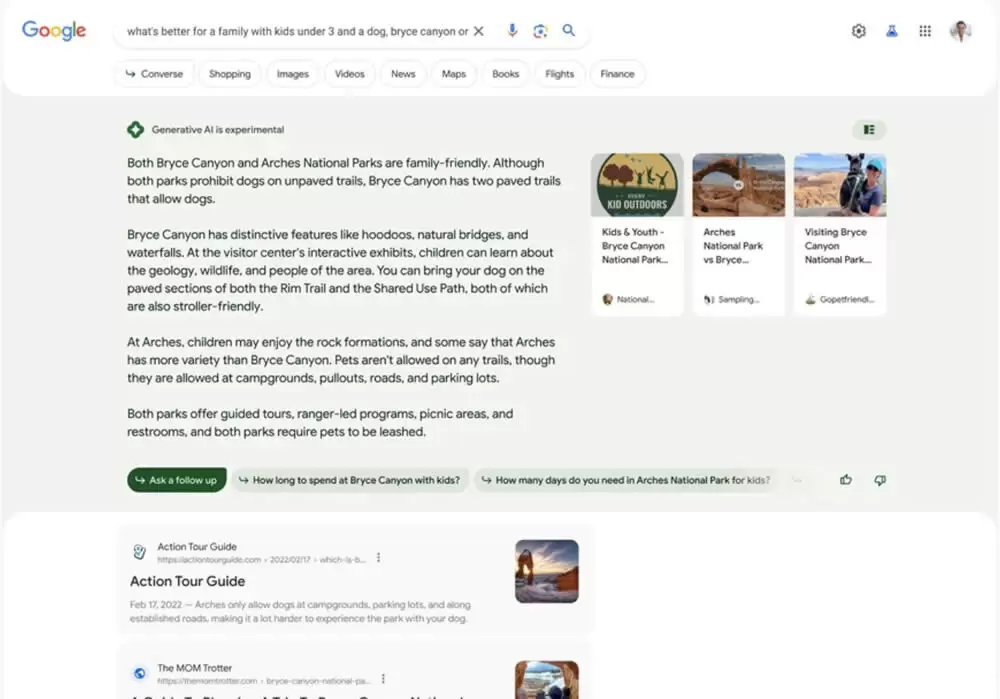
Task: Open the Google settings gear
Action: (858, 31)
